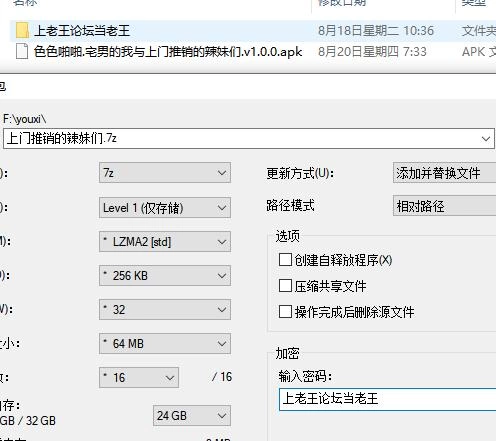Click the folder name 上老王论坛当老王
The height and width of the screenshot is (441, 496).
pyautogui.click(x=82, y=30)
